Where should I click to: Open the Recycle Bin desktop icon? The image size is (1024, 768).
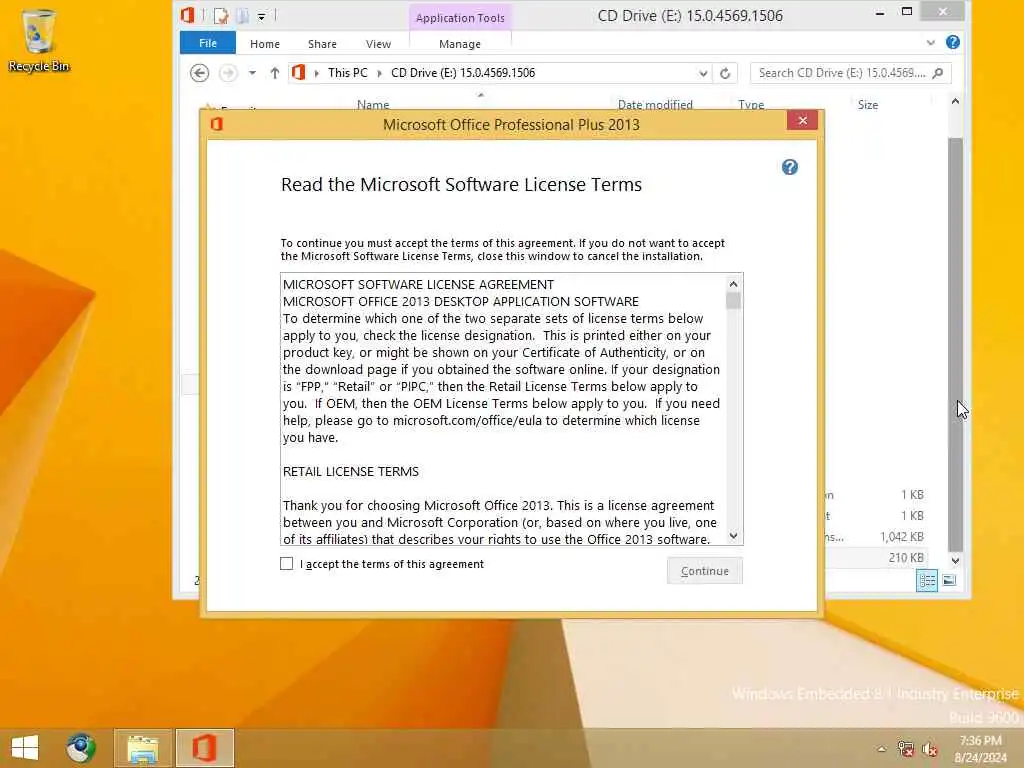[39, 40]
